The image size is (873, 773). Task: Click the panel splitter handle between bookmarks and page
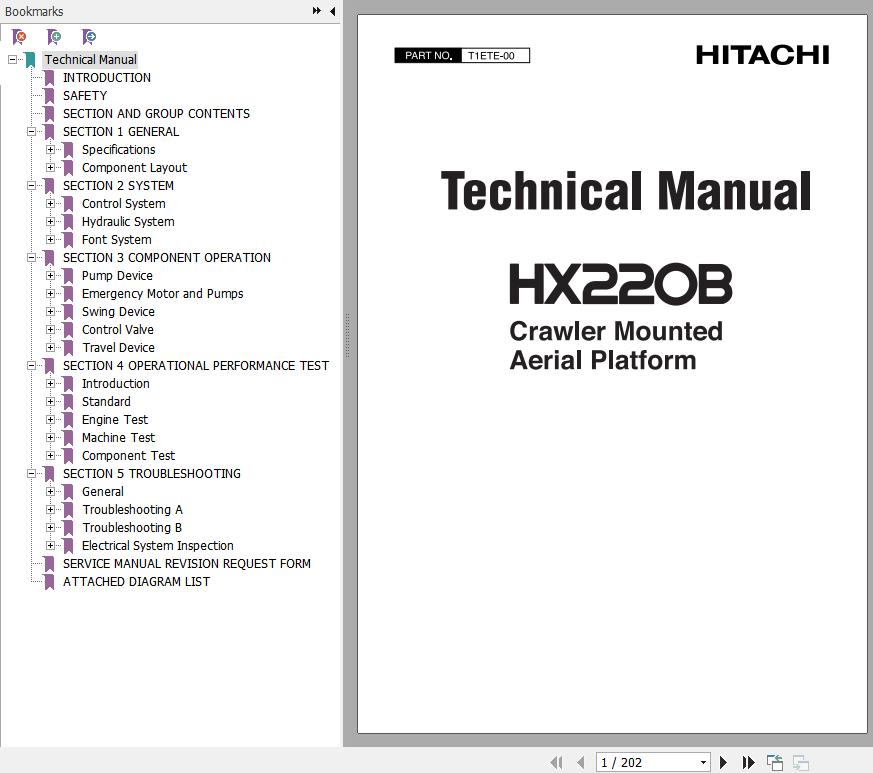pos(347,335)
